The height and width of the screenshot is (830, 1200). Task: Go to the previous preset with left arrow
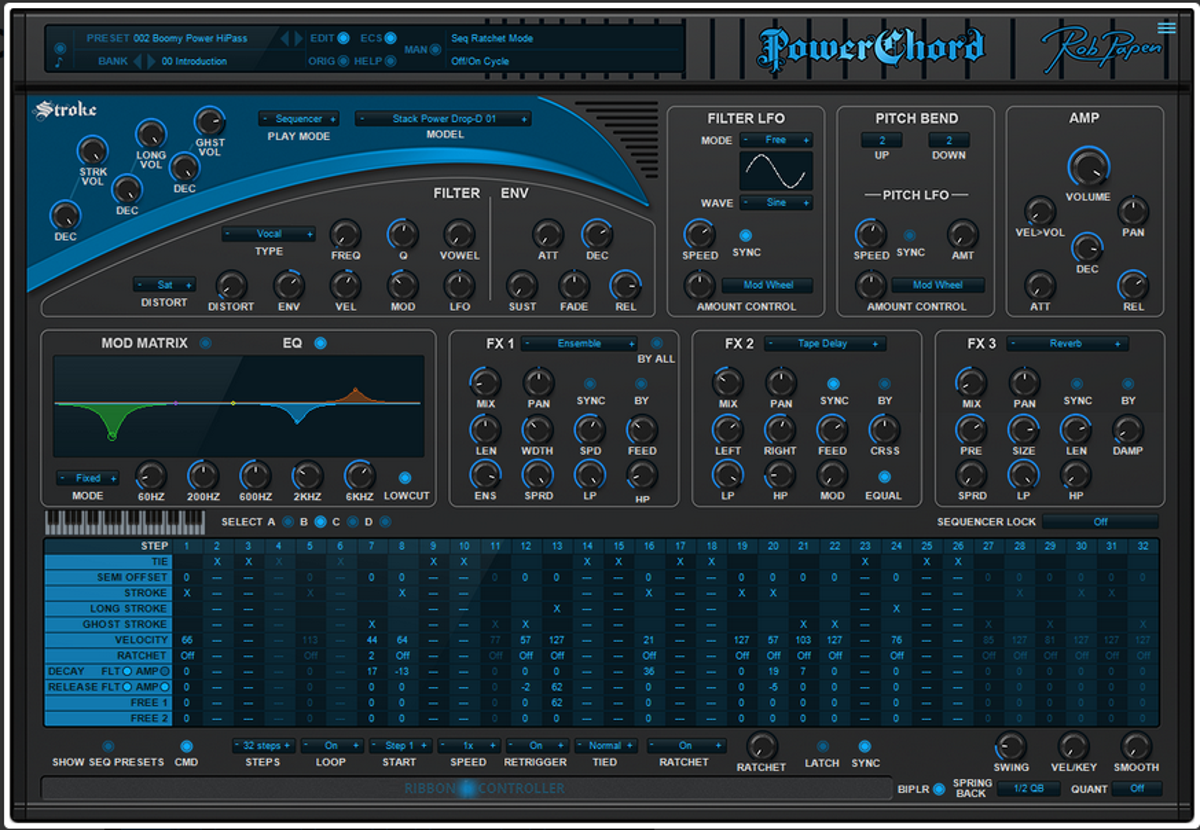pyautogui.click(x=284, y=38)
